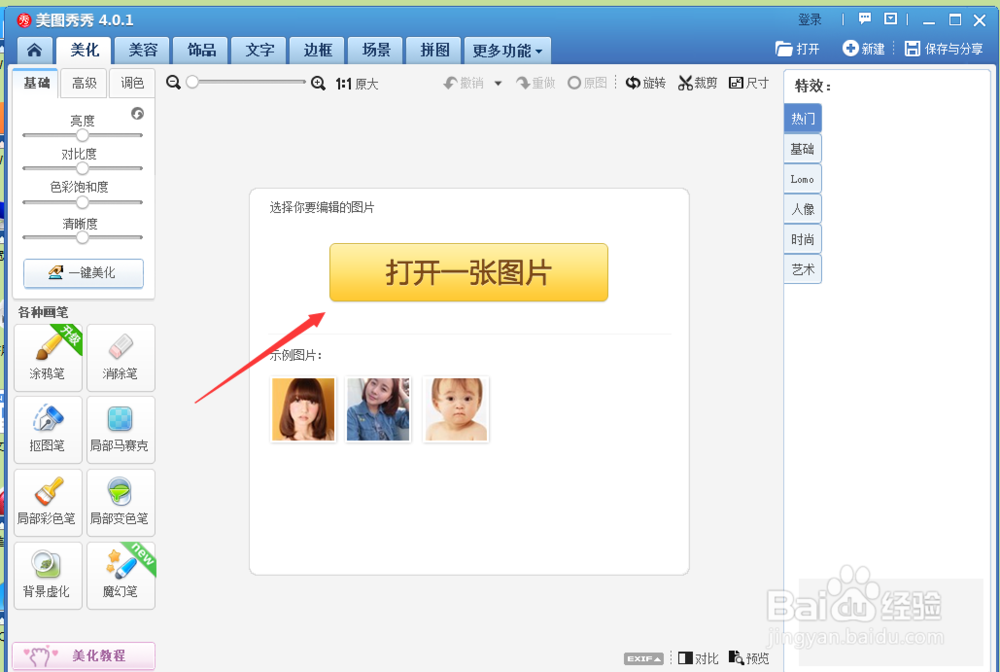Click the zoom in magnifier icon
Screen dimensions: 1000x672
click(318, 83)
